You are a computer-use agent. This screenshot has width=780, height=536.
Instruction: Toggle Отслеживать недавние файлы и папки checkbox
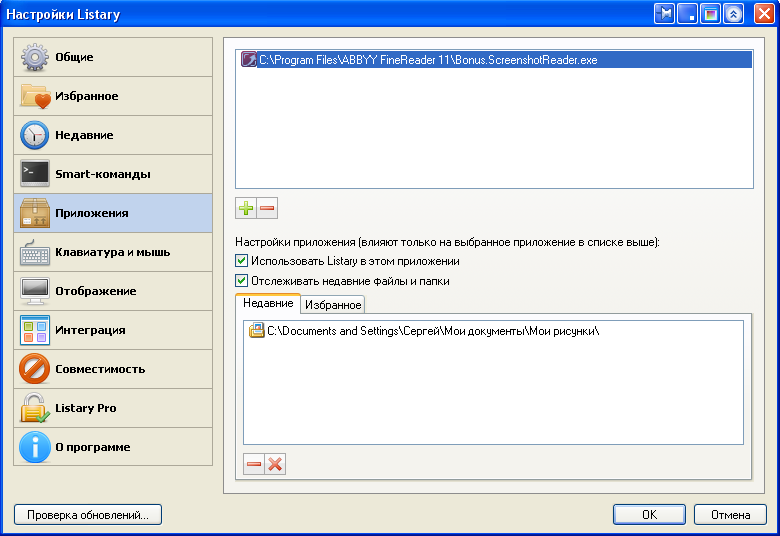241,280
